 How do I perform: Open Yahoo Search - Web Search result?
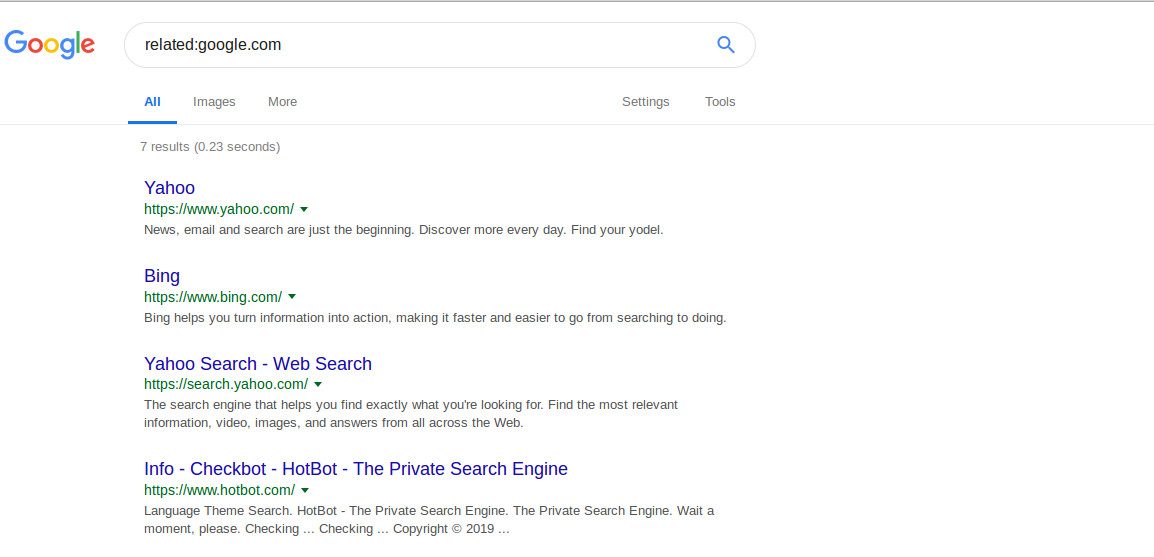[258, 363]
